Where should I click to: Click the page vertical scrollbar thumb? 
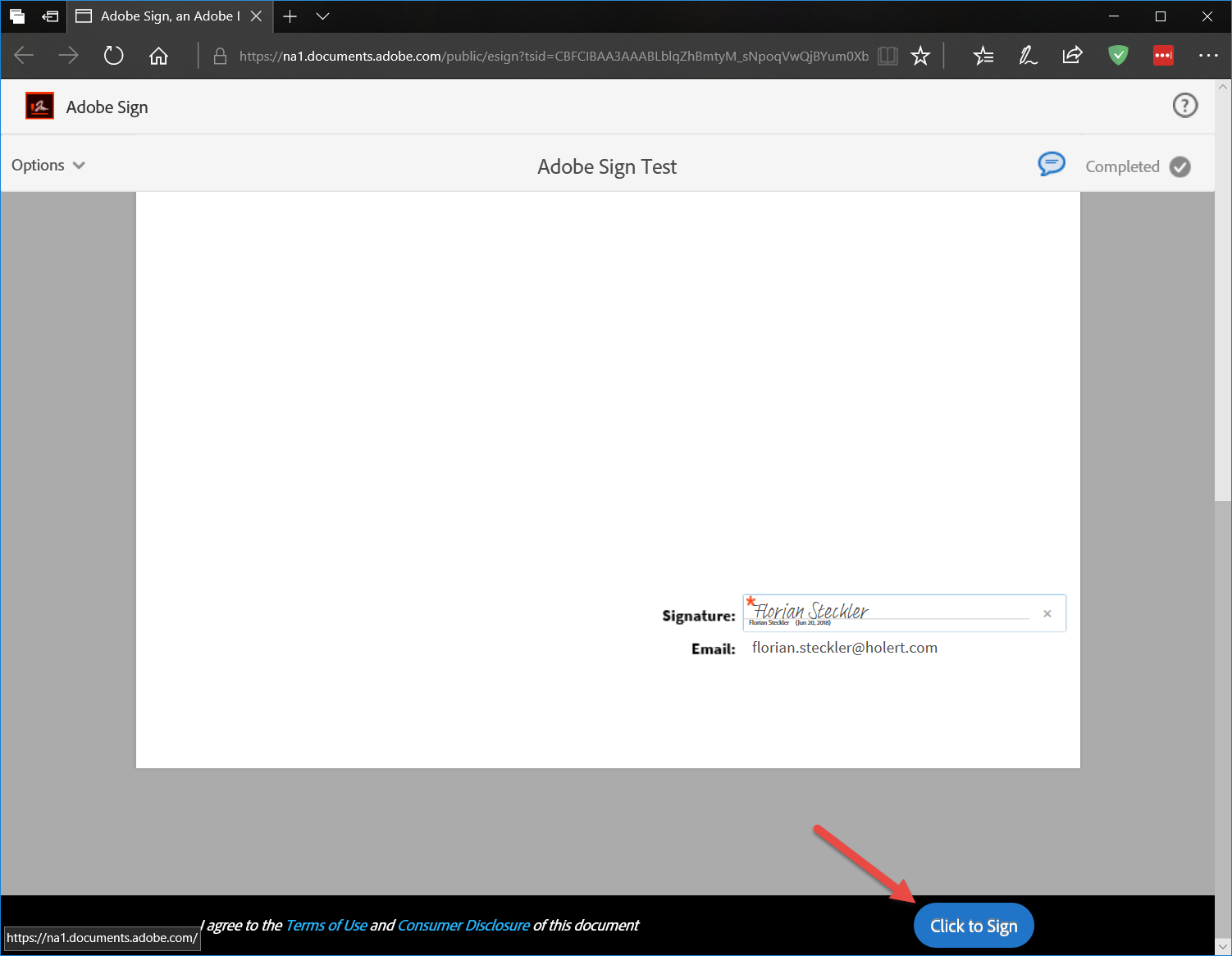click(1223, 296)
